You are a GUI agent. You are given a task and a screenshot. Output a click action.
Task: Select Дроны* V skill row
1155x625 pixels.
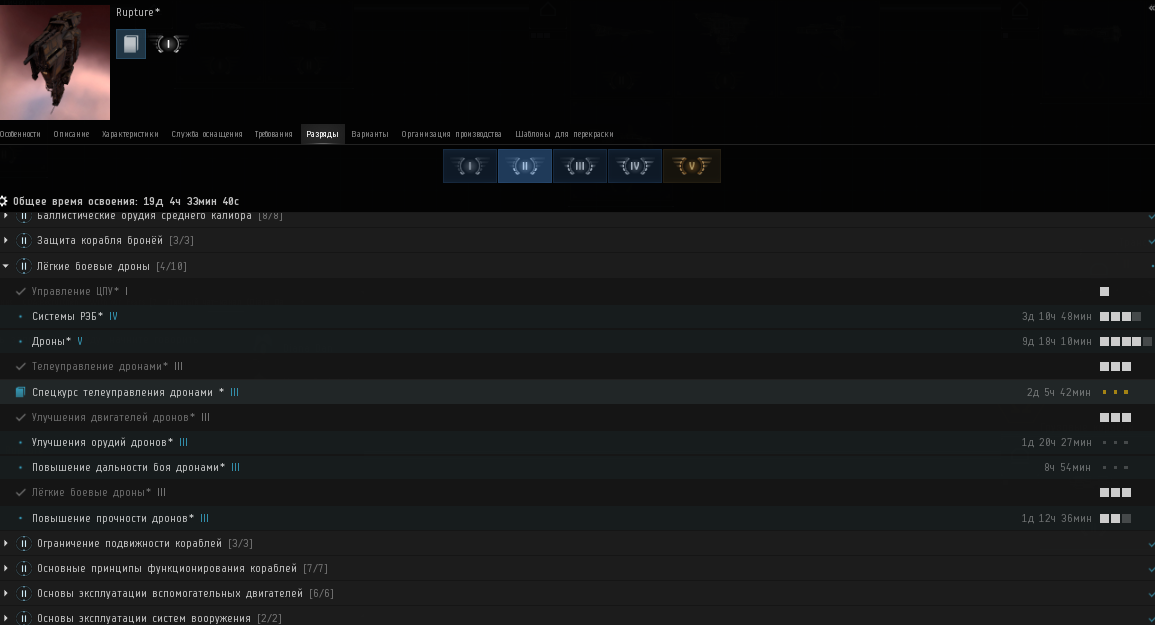coord(578,341)
